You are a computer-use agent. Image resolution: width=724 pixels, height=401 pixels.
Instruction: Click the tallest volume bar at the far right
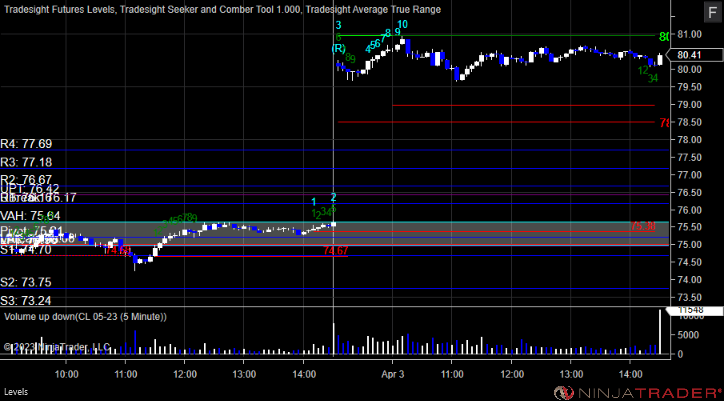(660, 332)
